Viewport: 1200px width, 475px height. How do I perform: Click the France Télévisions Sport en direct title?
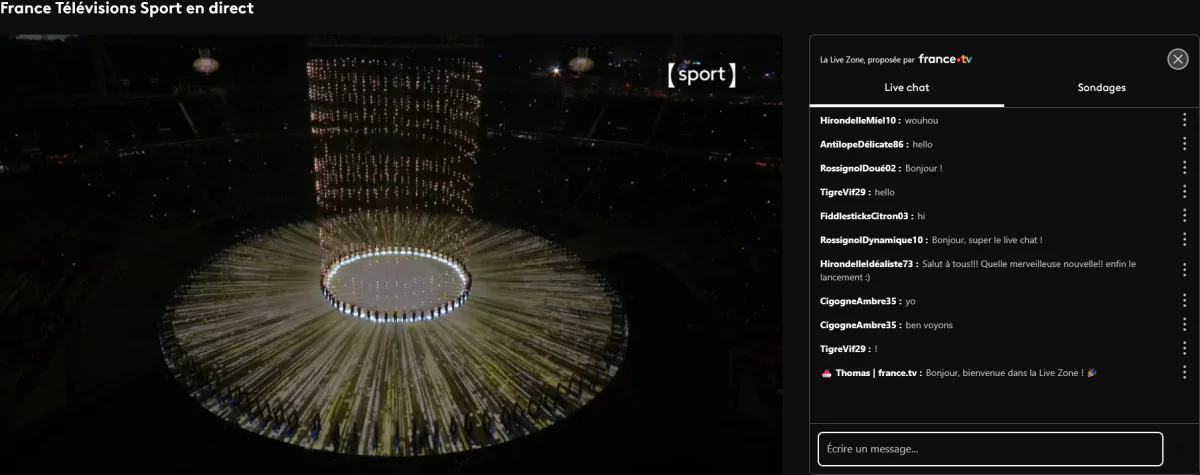[x=127, y=9]
